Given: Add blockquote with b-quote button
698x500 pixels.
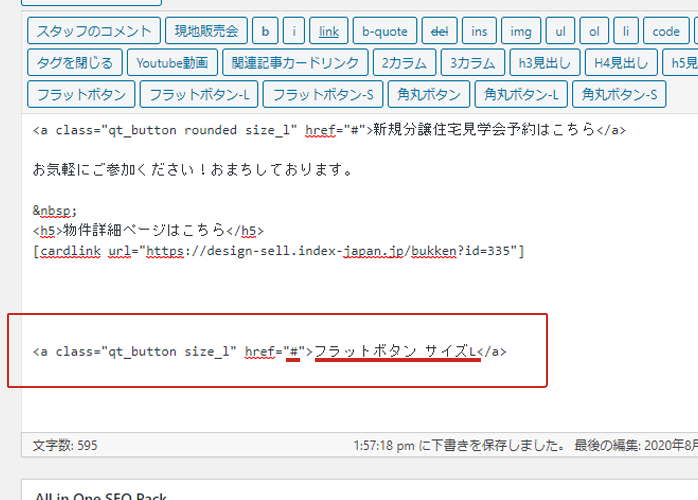Looking at the screenshot, I should 384,31.
